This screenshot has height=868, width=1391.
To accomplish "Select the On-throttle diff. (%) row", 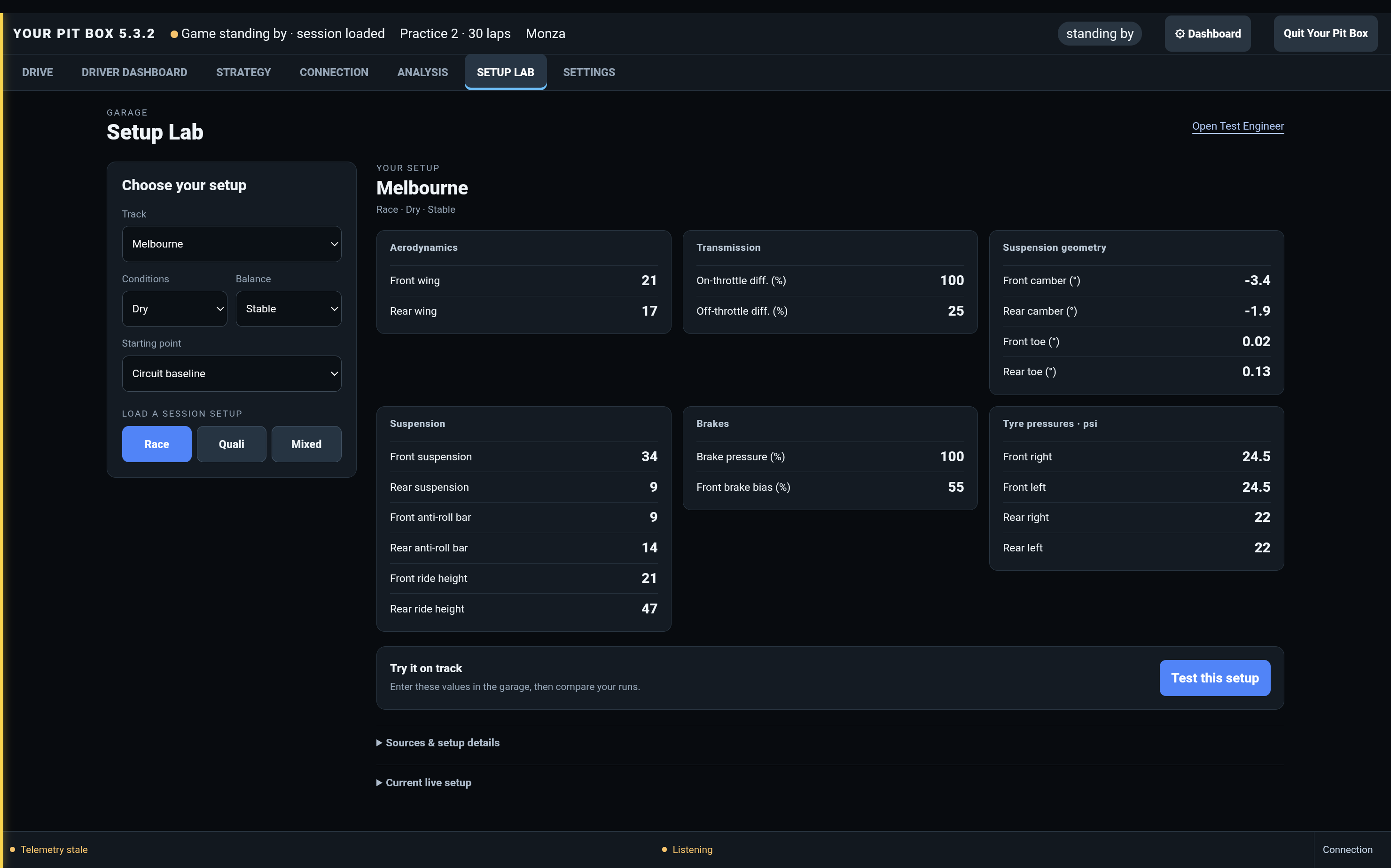I will (830, 281).
